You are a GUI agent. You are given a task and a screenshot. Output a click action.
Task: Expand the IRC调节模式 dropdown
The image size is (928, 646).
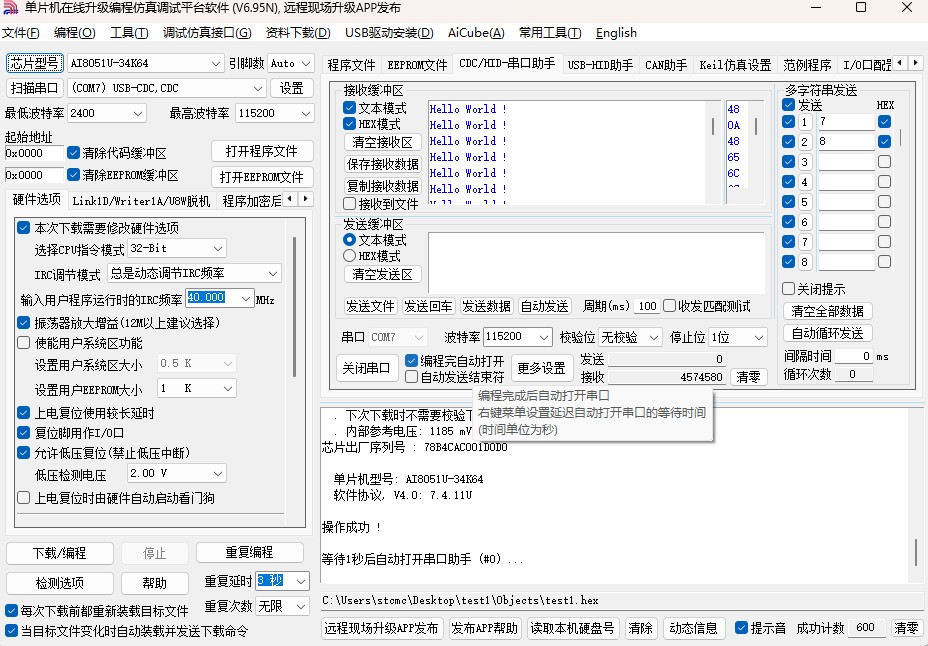coord(273,273)
